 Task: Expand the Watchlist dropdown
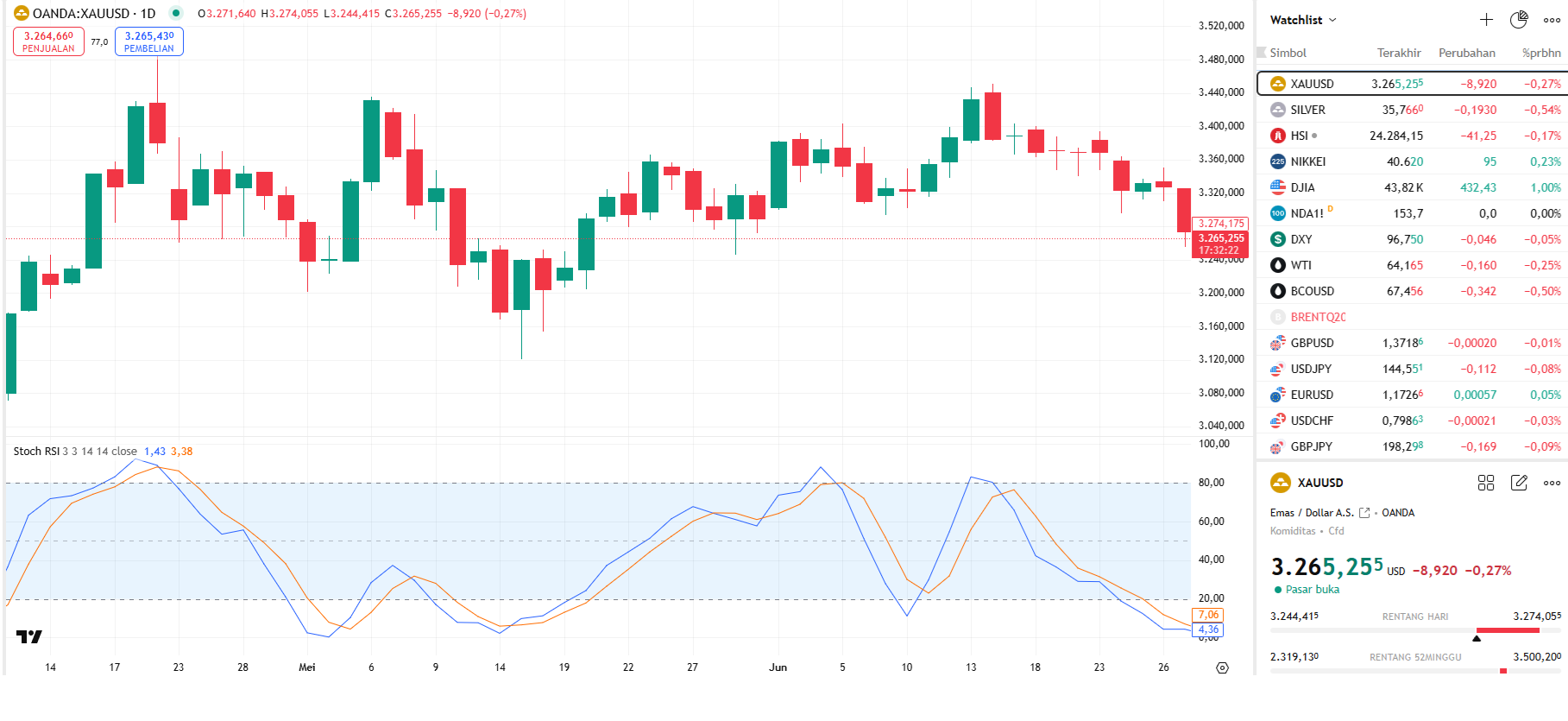[1303, 20]
